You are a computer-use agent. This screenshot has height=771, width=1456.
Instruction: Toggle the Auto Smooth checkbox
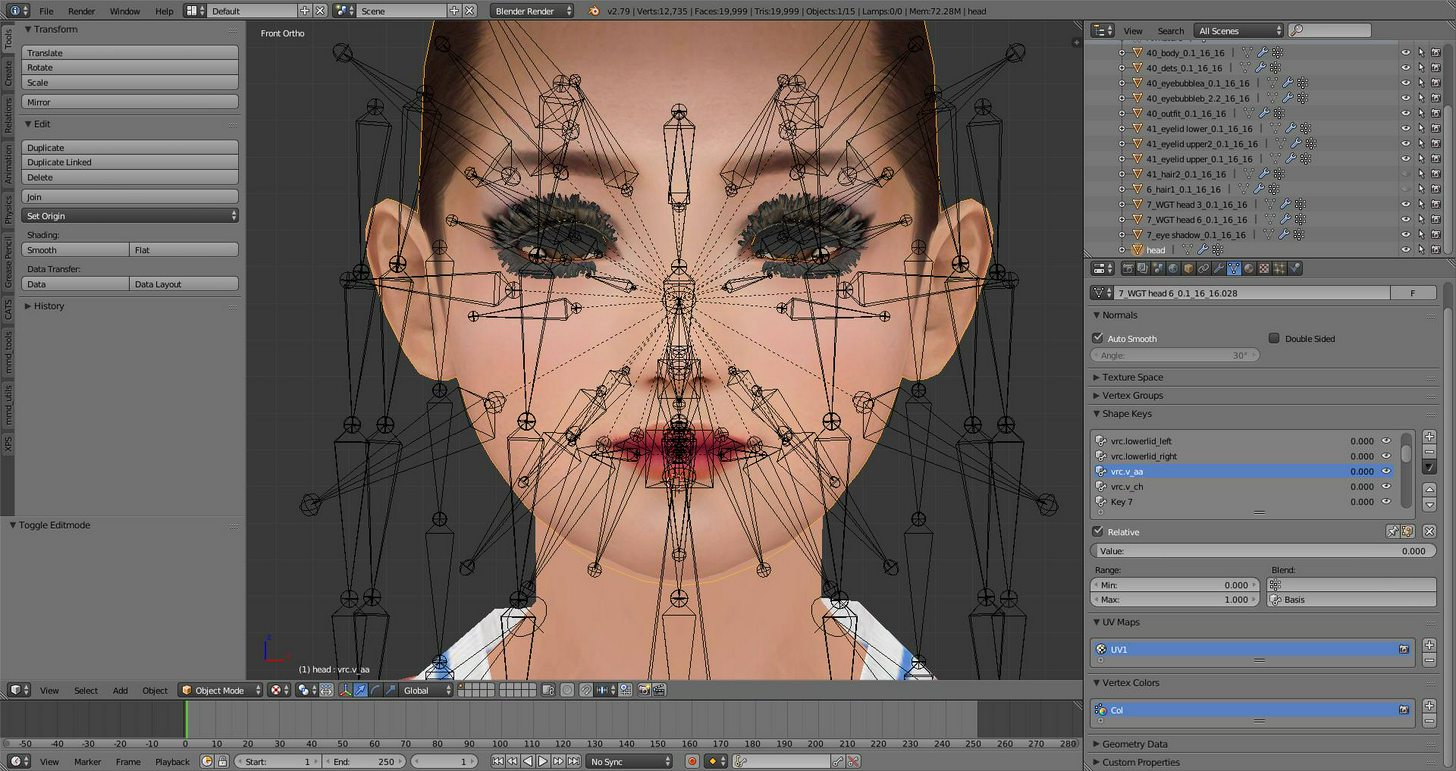pyautogui.click(x=1098, y=338)
